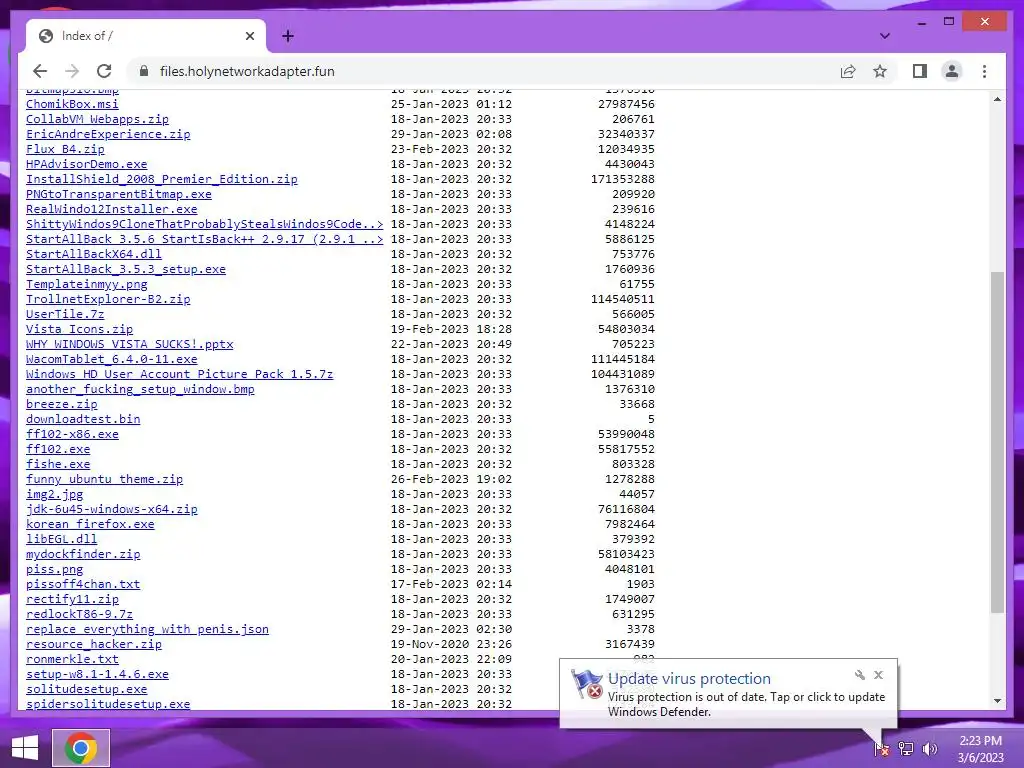This screenshot has height=768, width=1024.
Task: Download WacomTablet_6.4.0-11.exe
Action: click(111, 359)
